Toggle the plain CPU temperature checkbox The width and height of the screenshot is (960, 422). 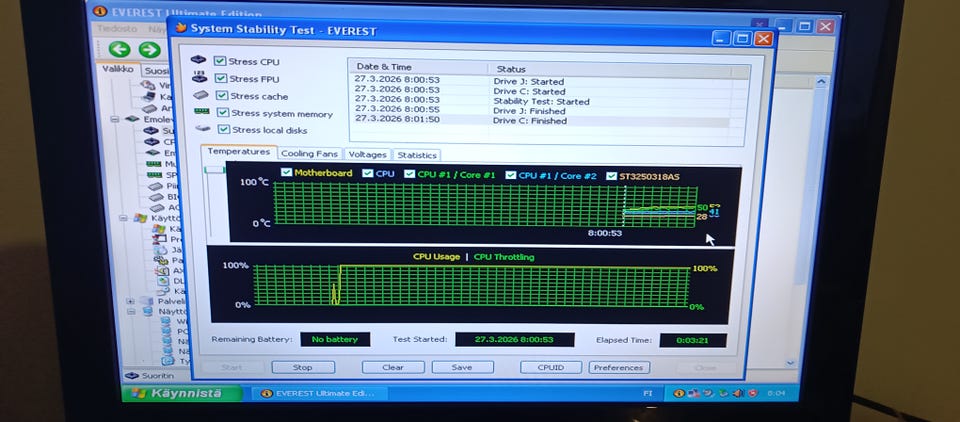click(x=367, y=173)
